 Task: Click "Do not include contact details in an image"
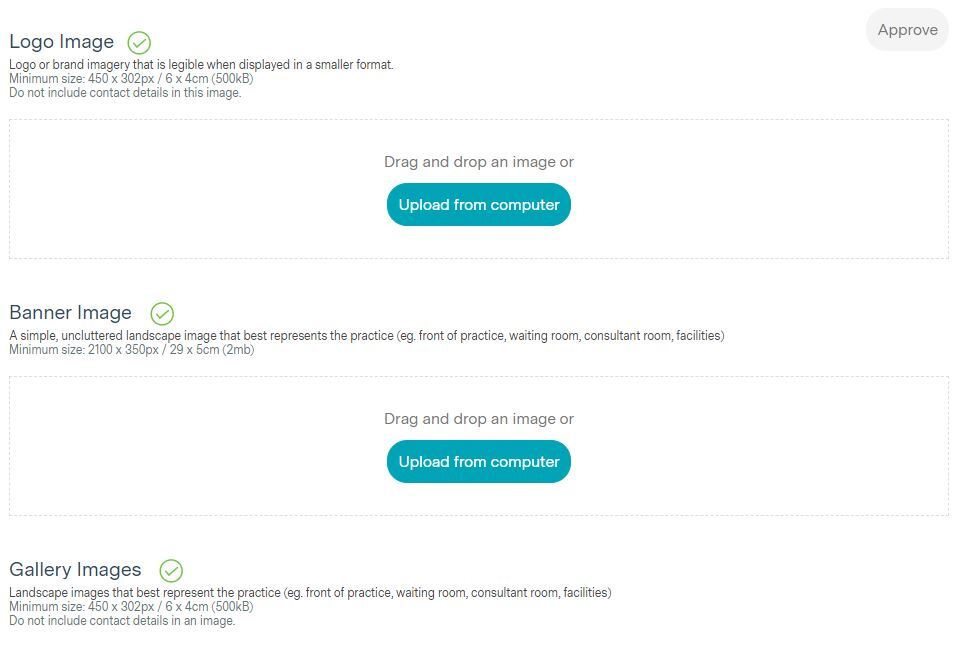point(122,621)
